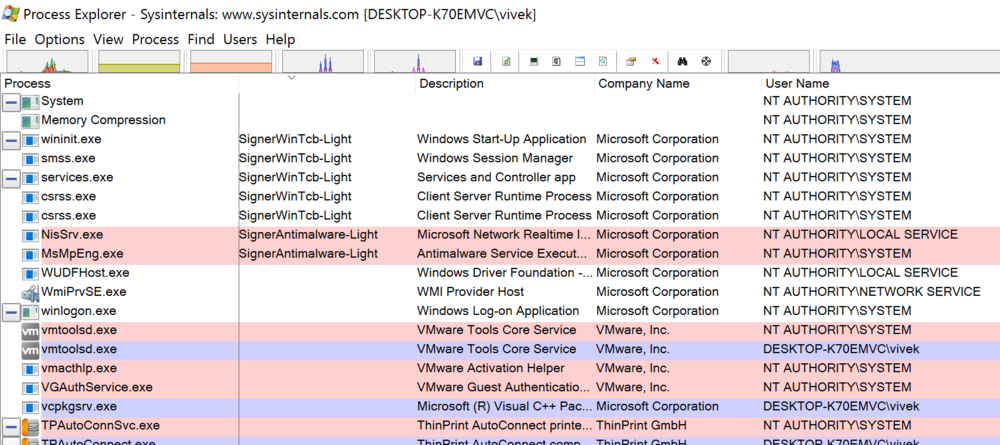Click the red X Kill Process icon

[x=655, y=61]
